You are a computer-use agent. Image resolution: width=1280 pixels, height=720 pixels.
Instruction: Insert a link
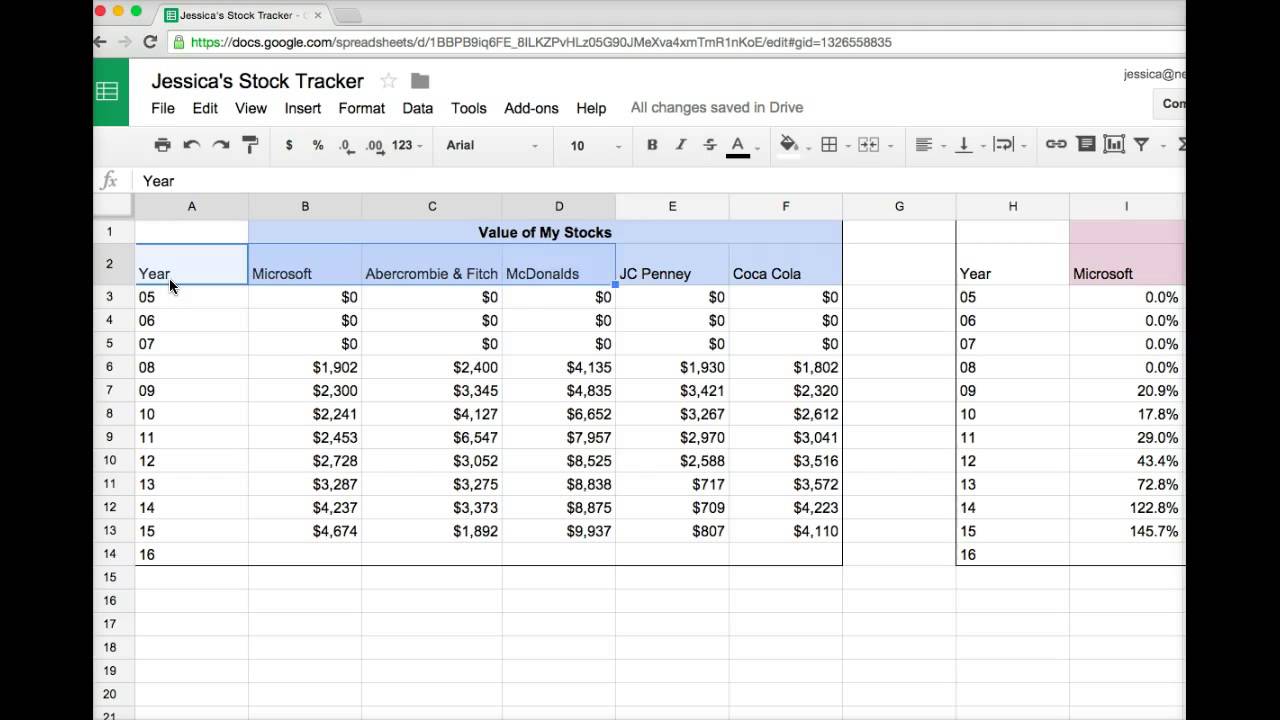(1056, 145)
